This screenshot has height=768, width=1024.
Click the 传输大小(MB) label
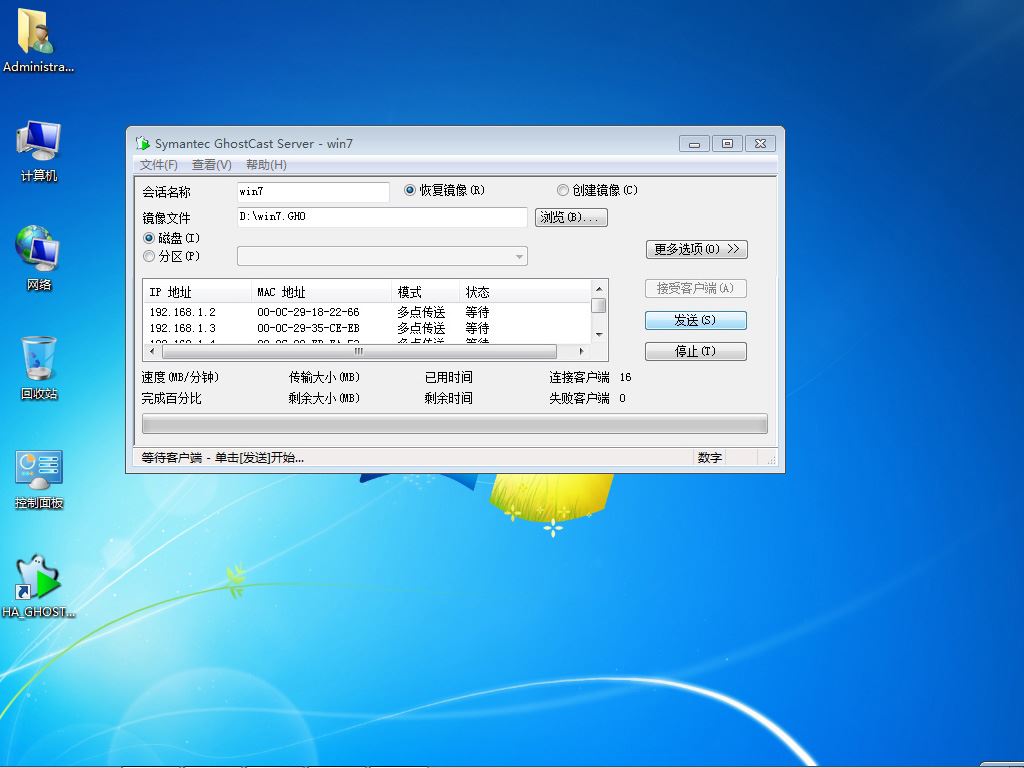[x=324, y=377]
